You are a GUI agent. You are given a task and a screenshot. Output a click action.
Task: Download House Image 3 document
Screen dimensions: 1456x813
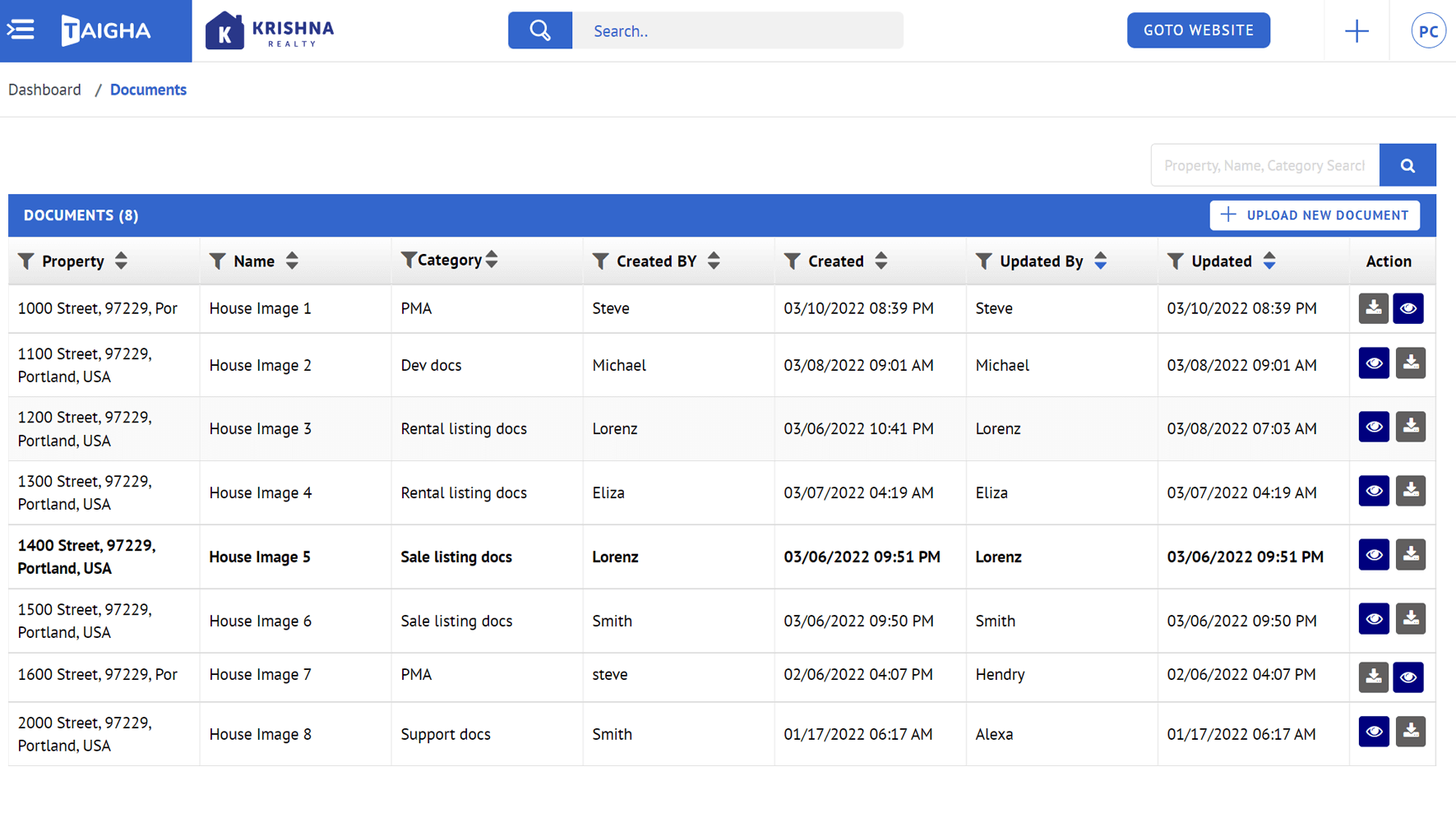point(1411,427)
